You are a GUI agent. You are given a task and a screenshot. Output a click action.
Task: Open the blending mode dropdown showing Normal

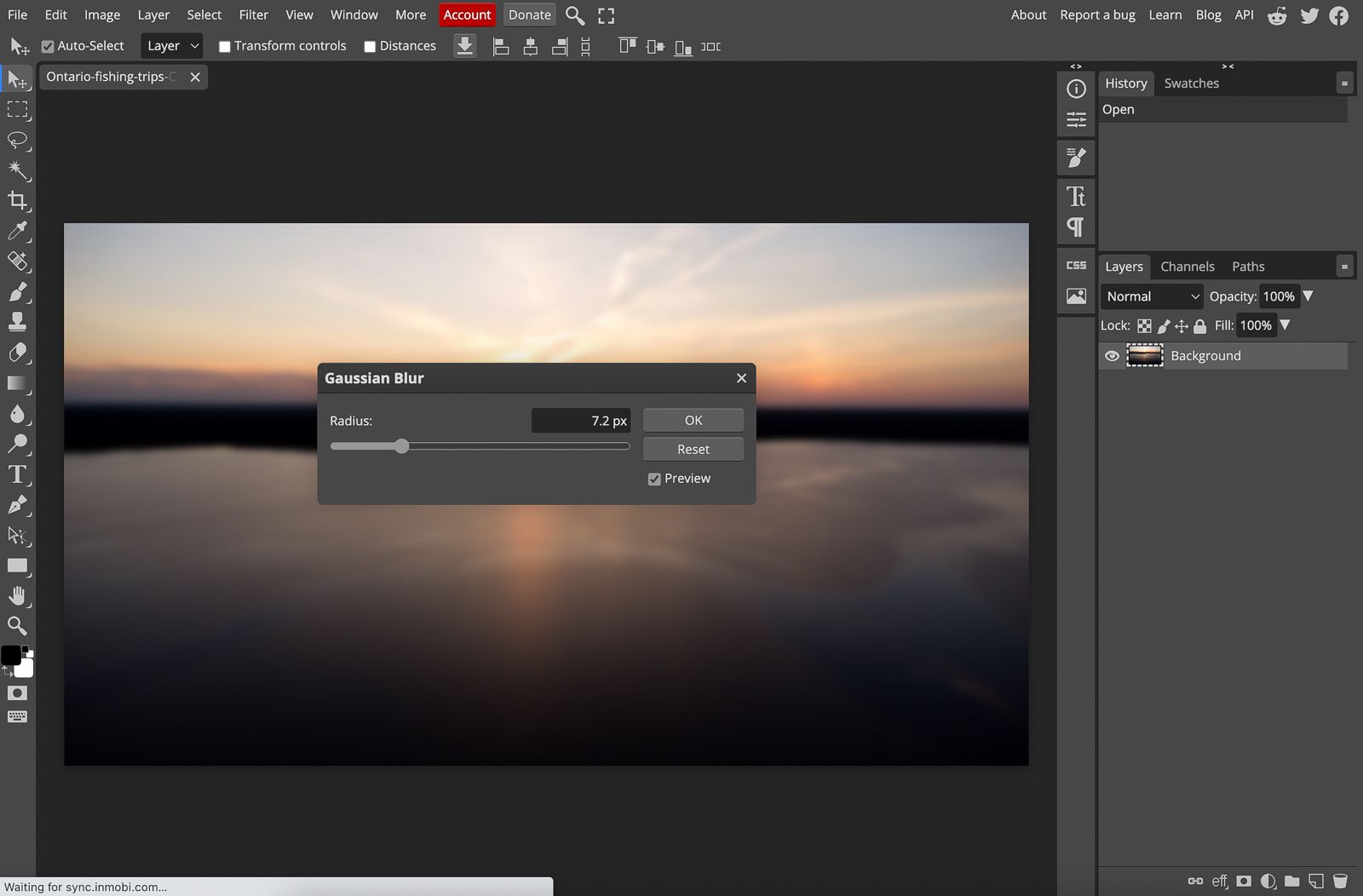tap(1152, 296)
